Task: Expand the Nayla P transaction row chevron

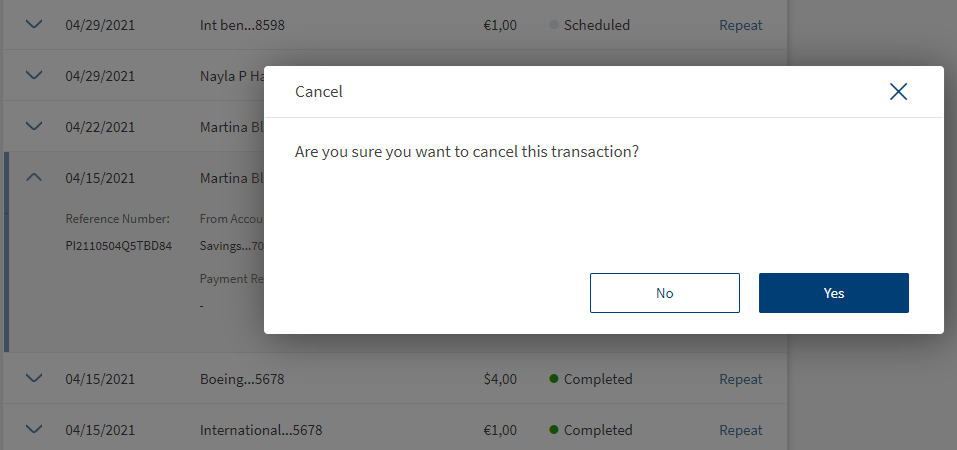Action: 34,75
